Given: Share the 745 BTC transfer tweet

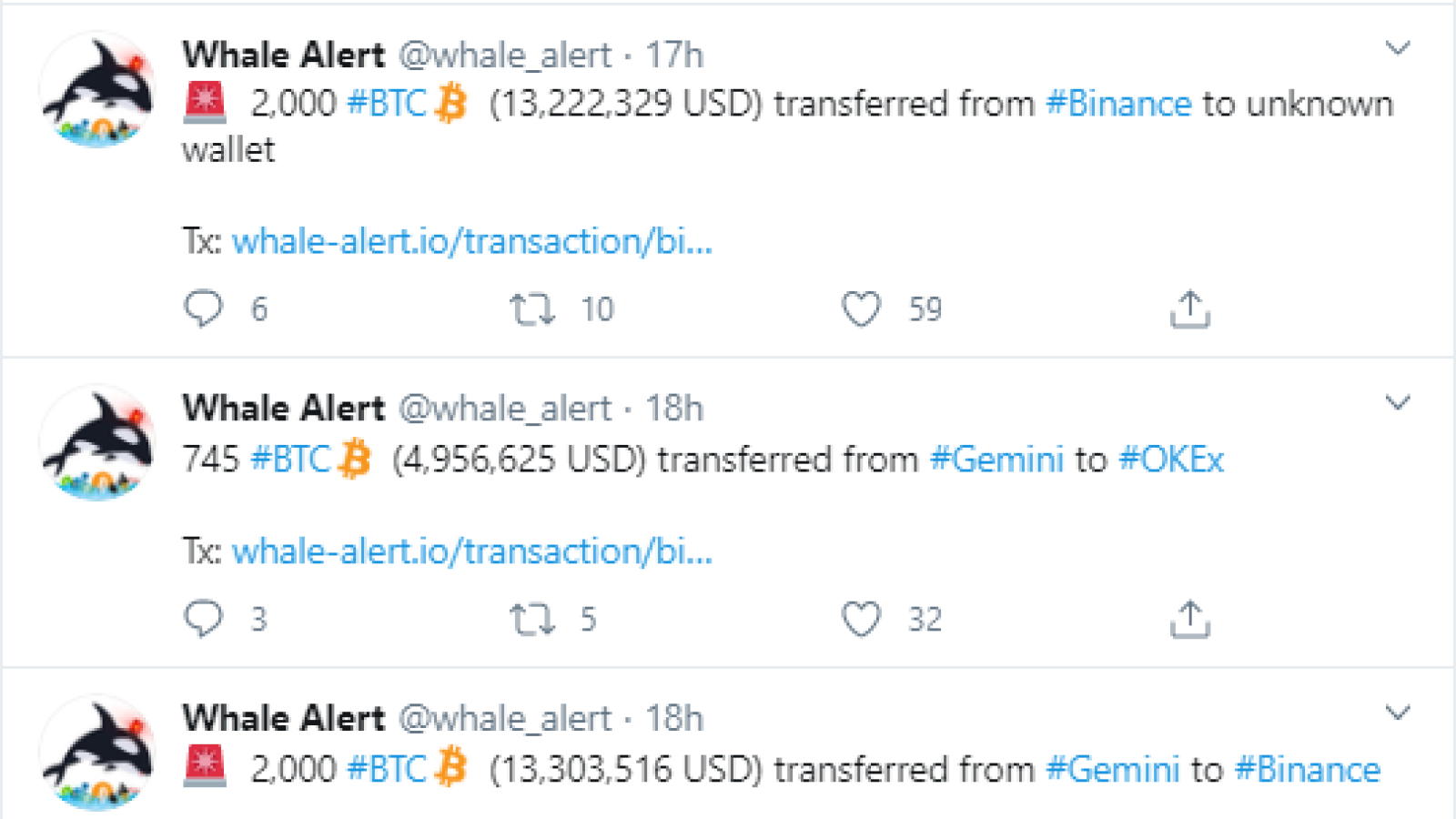Looking at the screenshot, I should pyautogui.click(x=1189, y=619).
